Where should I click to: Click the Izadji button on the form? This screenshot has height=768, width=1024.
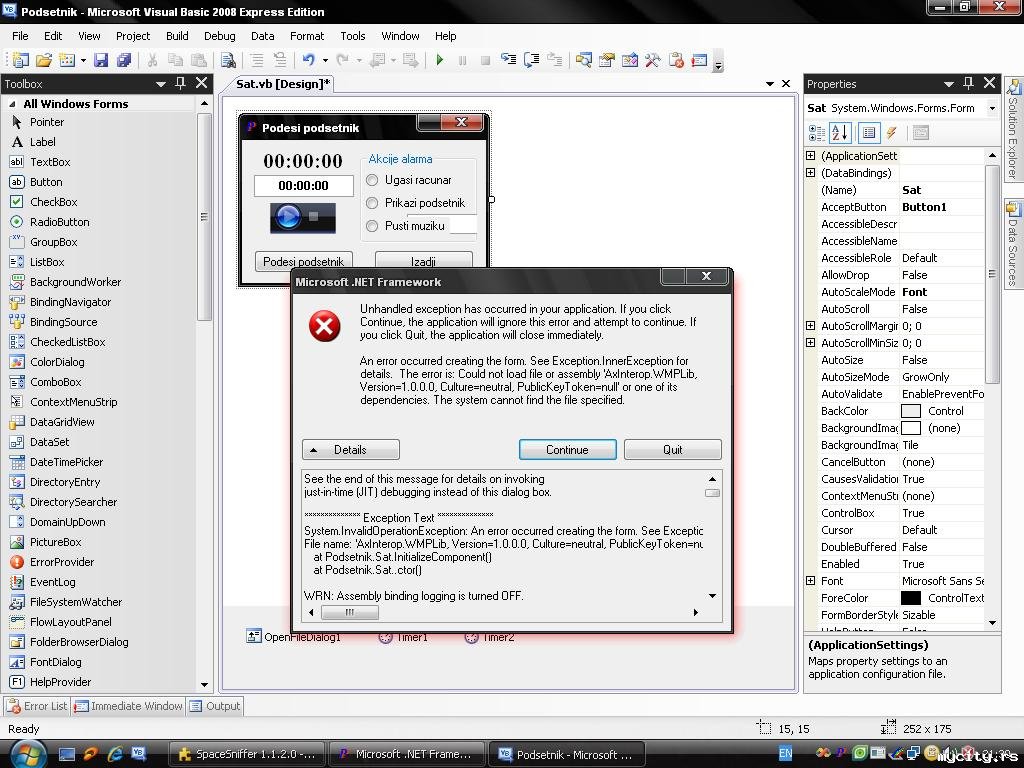[423, 261]
